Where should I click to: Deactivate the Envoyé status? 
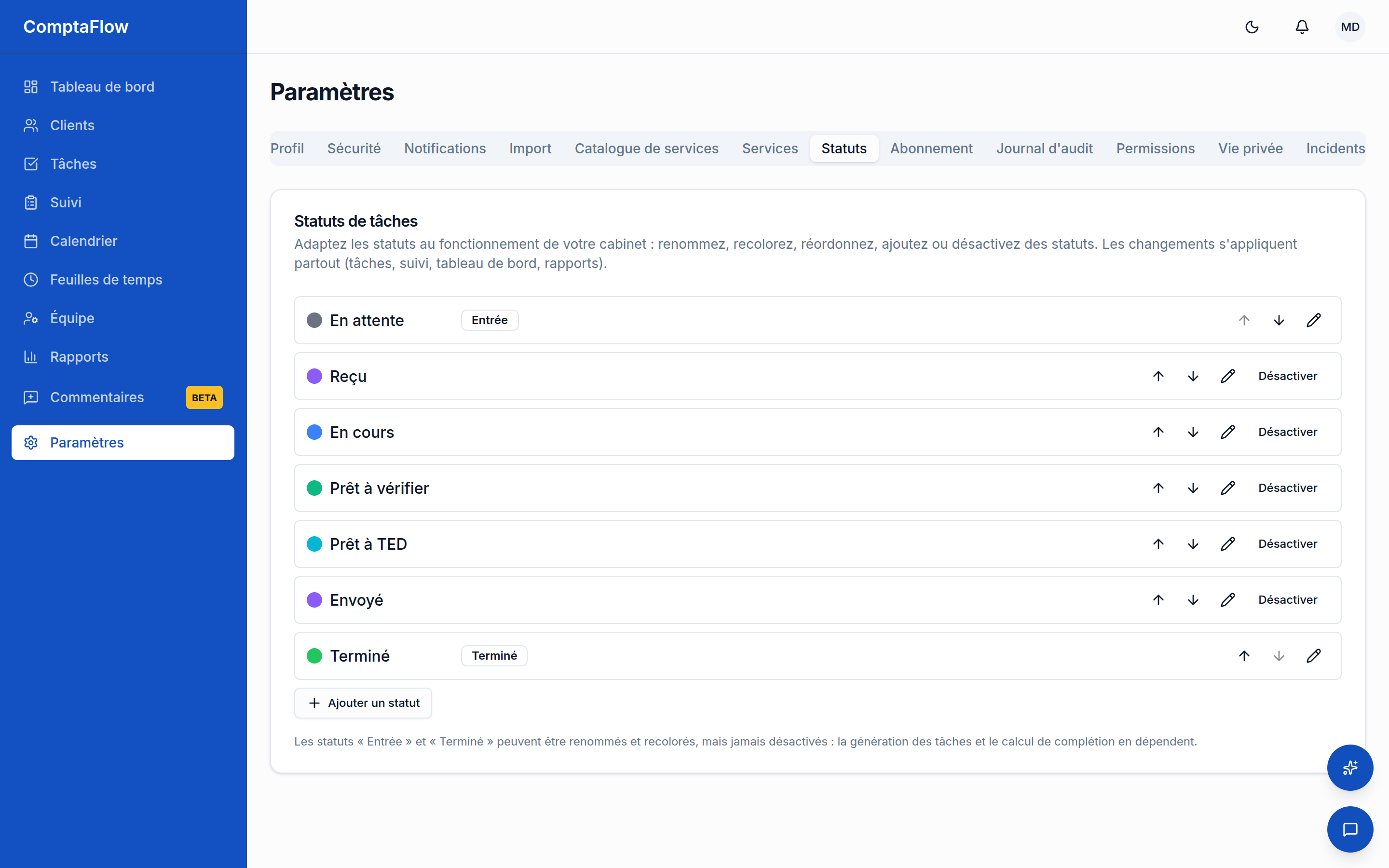(1287, 600)
